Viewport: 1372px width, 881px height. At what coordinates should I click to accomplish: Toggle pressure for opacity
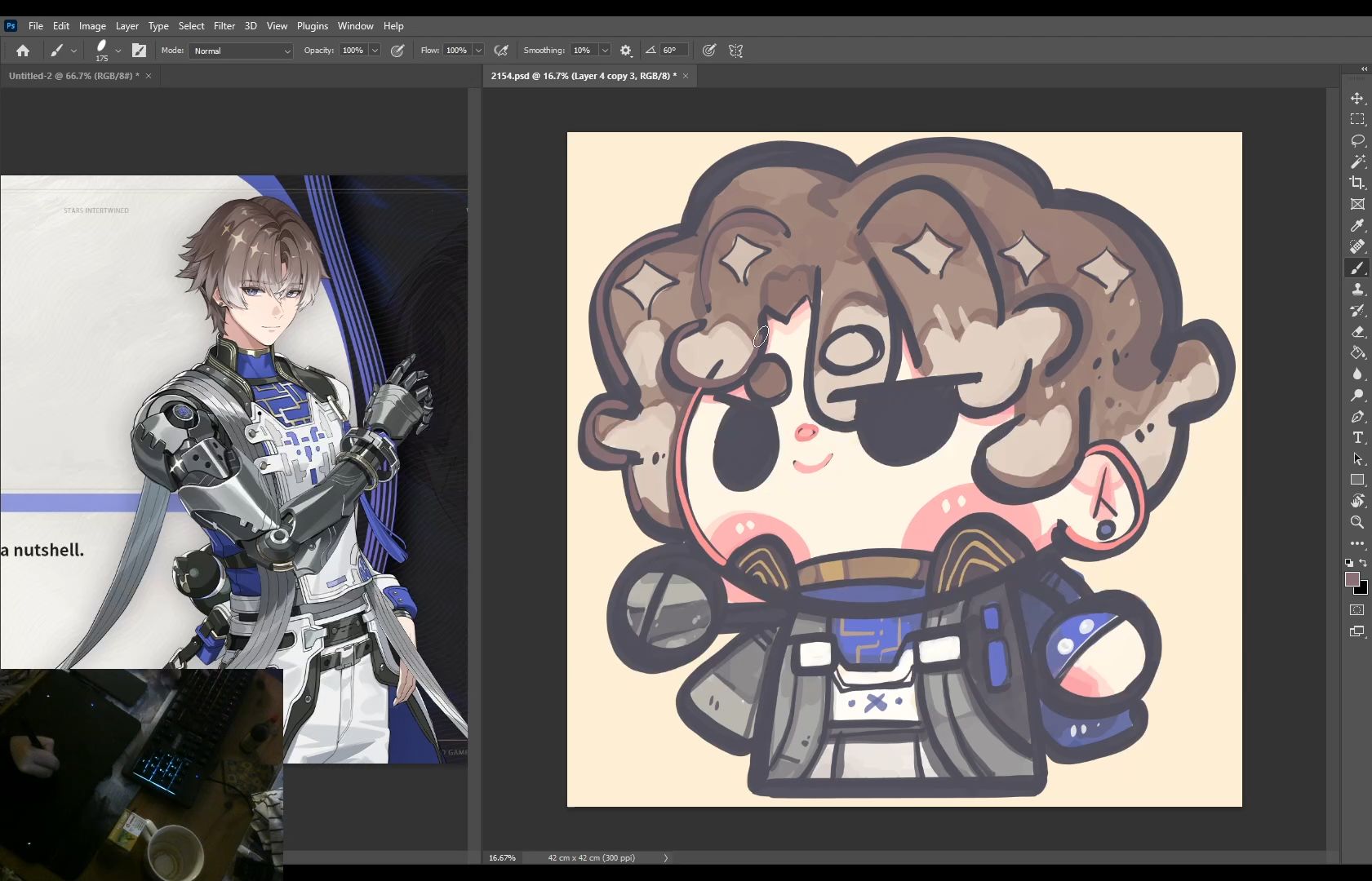(397, 51)
